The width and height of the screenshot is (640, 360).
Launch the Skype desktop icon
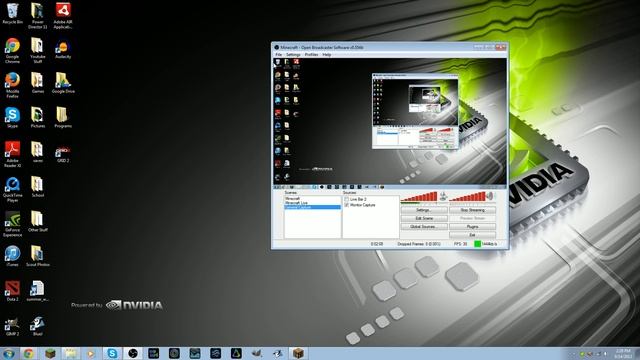point(12,118)
